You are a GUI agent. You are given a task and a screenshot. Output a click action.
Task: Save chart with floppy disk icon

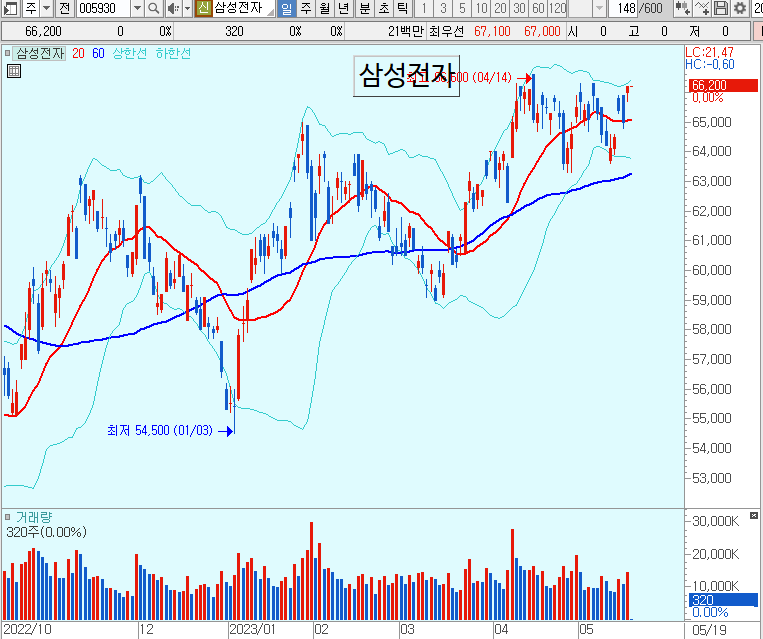721,8
